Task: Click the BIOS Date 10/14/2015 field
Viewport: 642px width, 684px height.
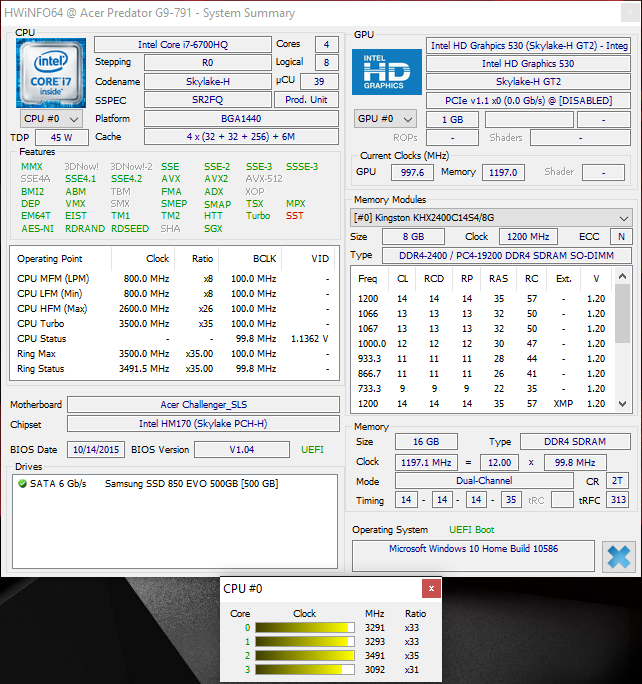Action: pos(96,450)
